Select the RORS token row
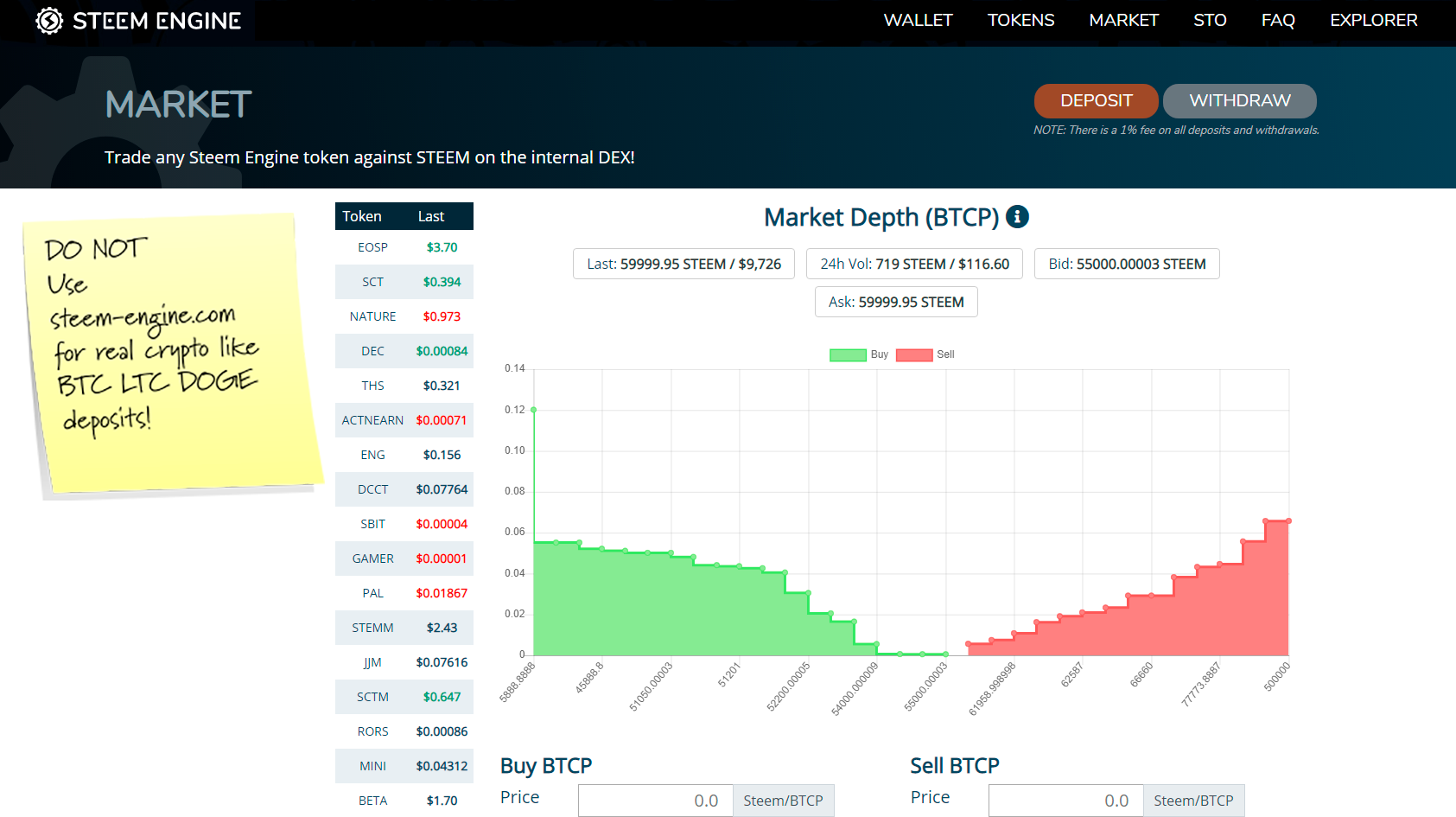 (404, 731)
